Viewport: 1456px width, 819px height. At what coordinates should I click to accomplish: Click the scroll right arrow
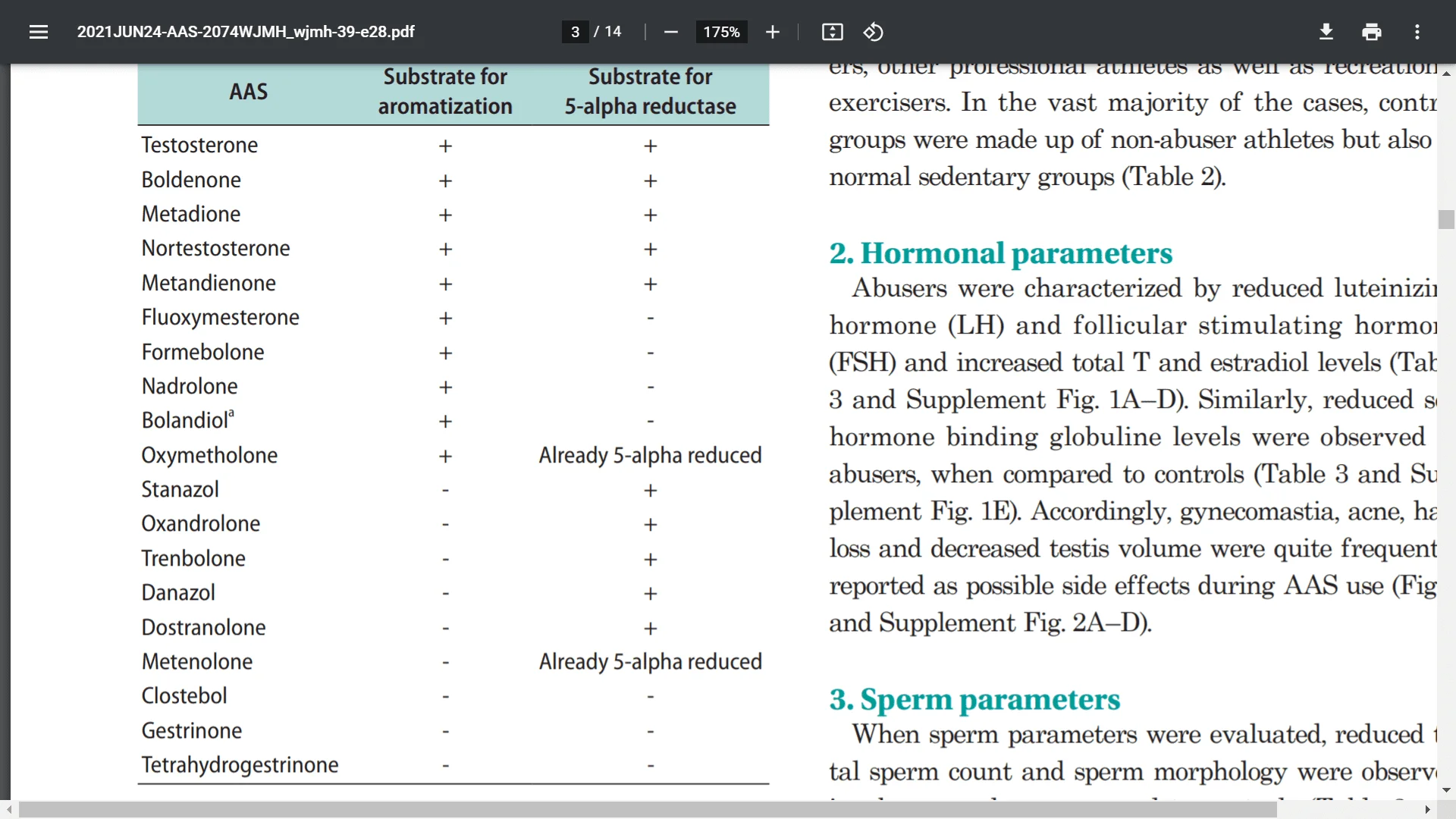[1426, 810]
